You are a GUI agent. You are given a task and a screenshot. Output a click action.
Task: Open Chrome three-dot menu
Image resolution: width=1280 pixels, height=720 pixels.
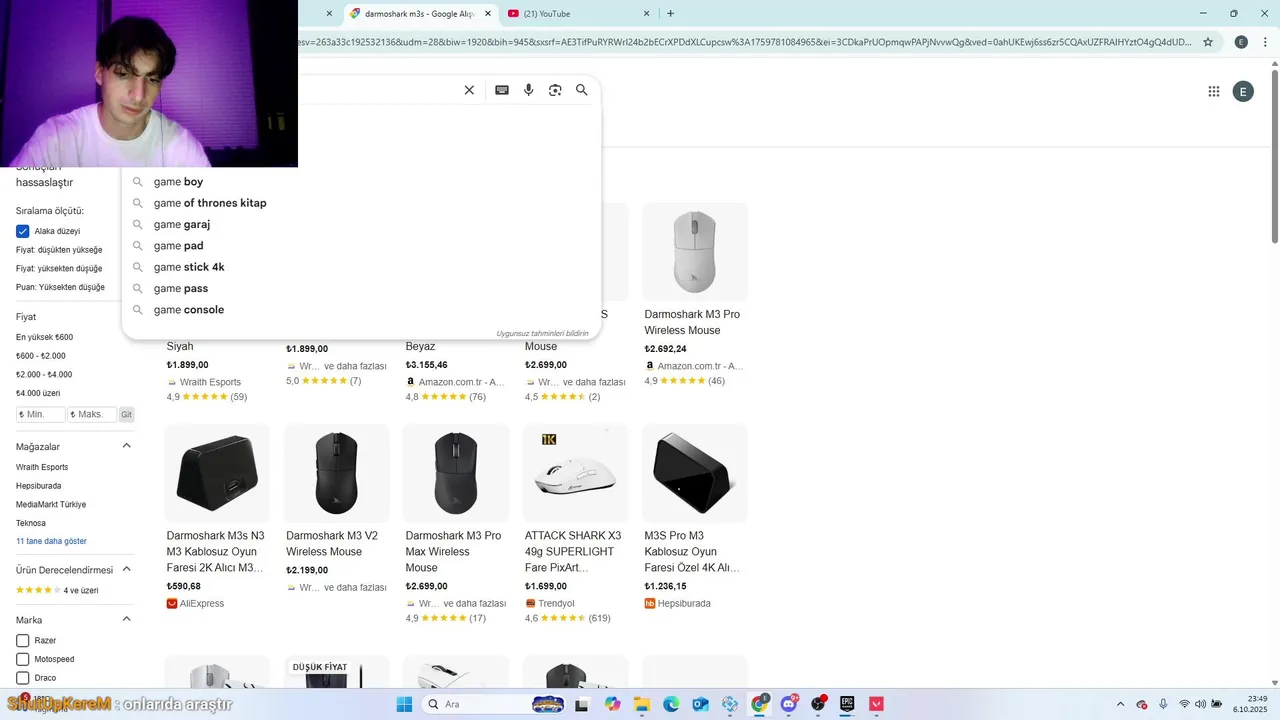click(1265, 42)
